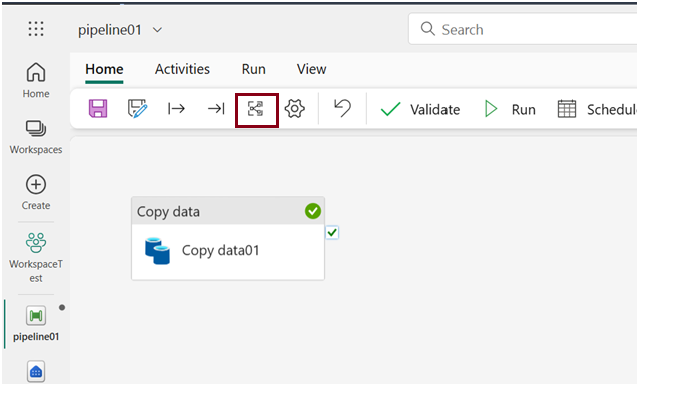Click the edit pipeline pencil icon
Screen dimensions: 679x417
(137, 109)
